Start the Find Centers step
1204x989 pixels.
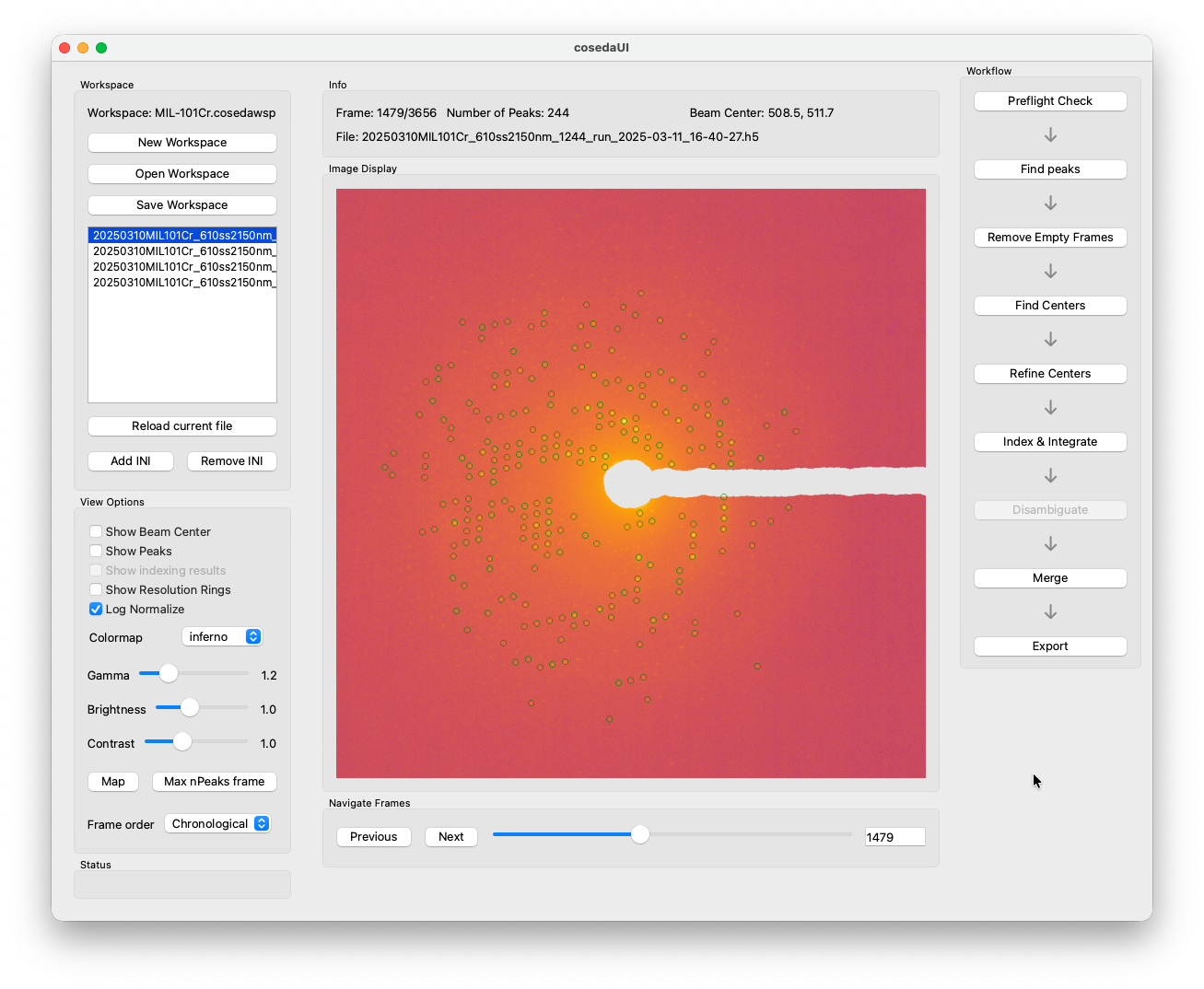[1050, 306]
